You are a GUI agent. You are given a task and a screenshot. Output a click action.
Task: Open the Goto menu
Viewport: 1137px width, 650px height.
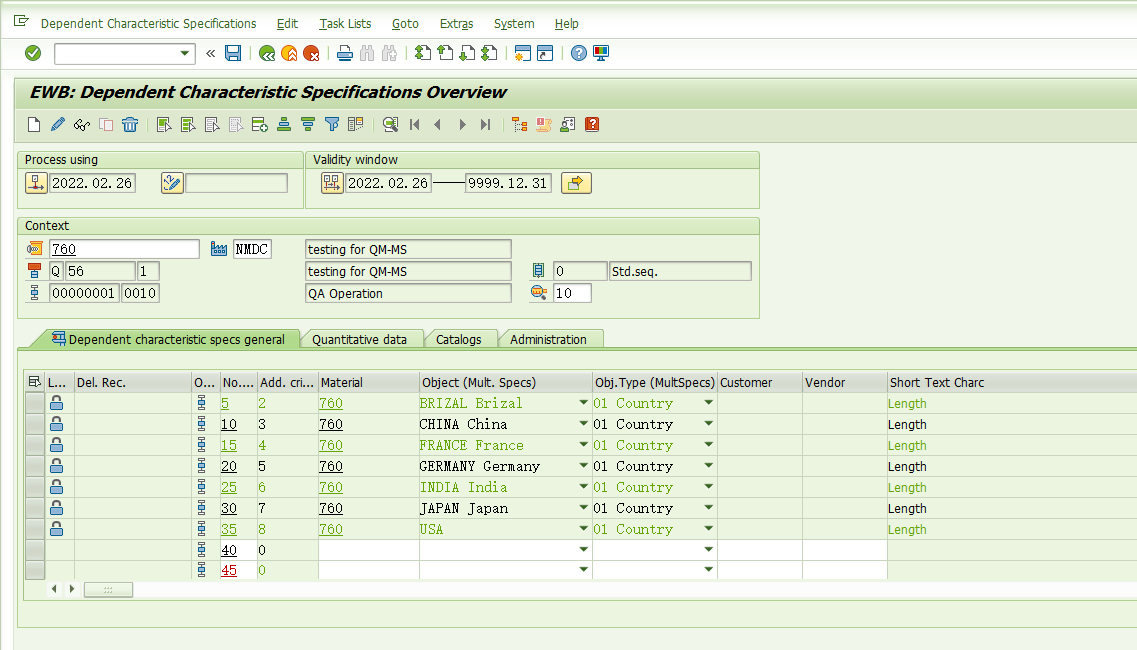tap(405, 24)
